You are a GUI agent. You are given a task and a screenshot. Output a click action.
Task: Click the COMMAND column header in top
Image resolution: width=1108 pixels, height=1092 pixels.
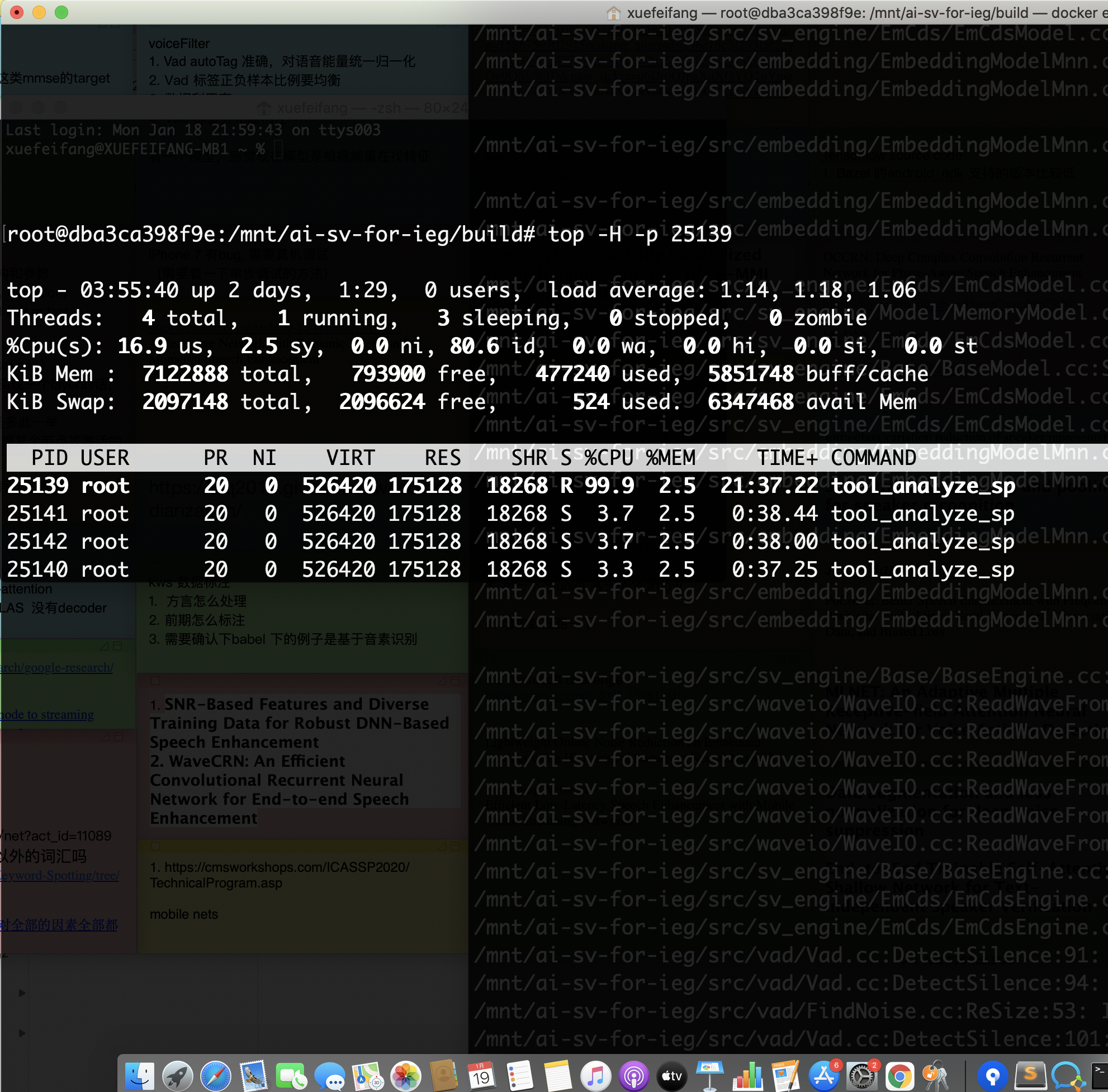(873, 458)
